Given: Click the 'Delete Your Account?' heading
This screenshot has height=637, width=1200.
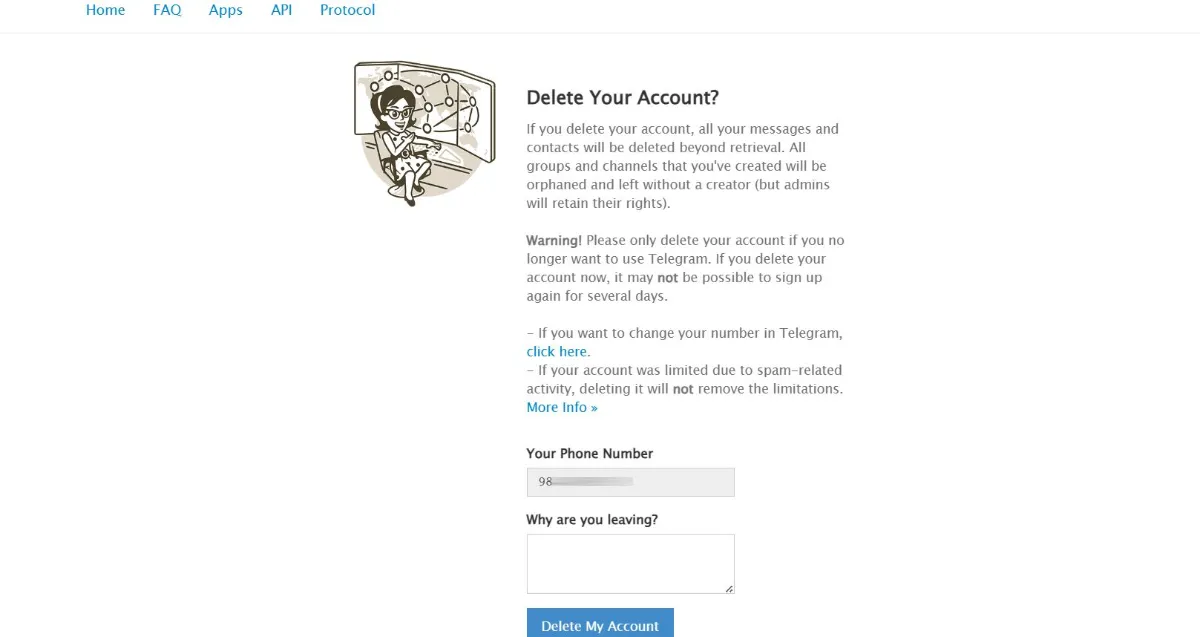Looking at the screenshot, I should tap(623, 98).
